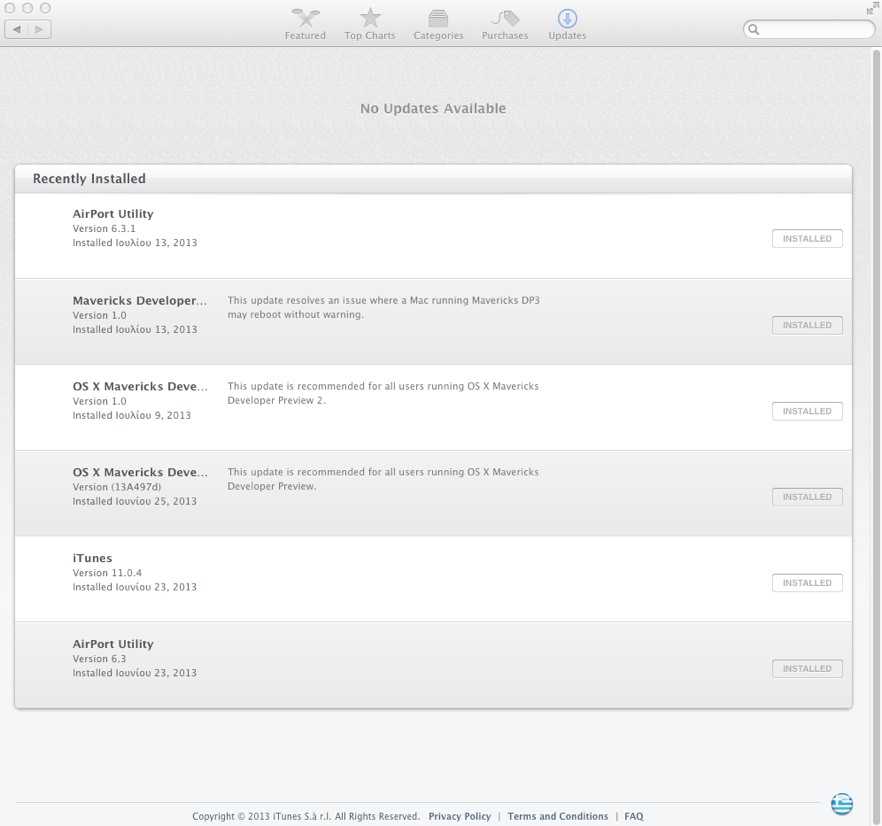Click Installed button for iTunes 11.0.4
Screen dimensions: 882x826
(x=807, y=583)
